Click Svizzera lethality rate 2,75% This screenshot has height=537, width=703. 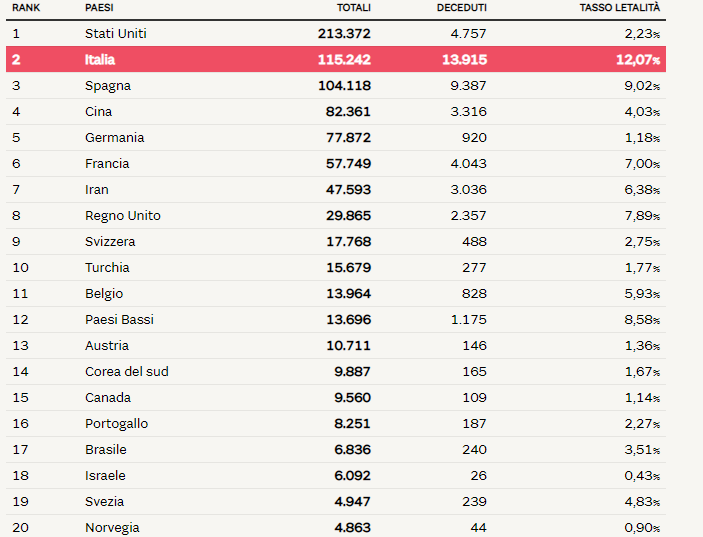click(642, 242)
